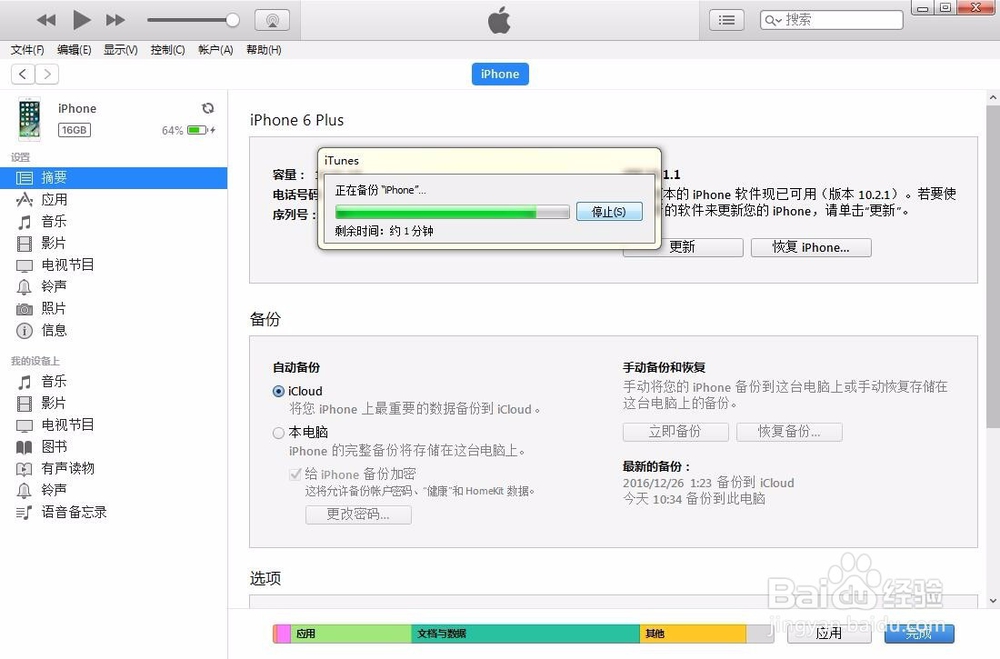Image resolution: width=1000 pixels, height=659 pixels.
Task: Click the search field 搜索
Action: click(x=832, y=20)
